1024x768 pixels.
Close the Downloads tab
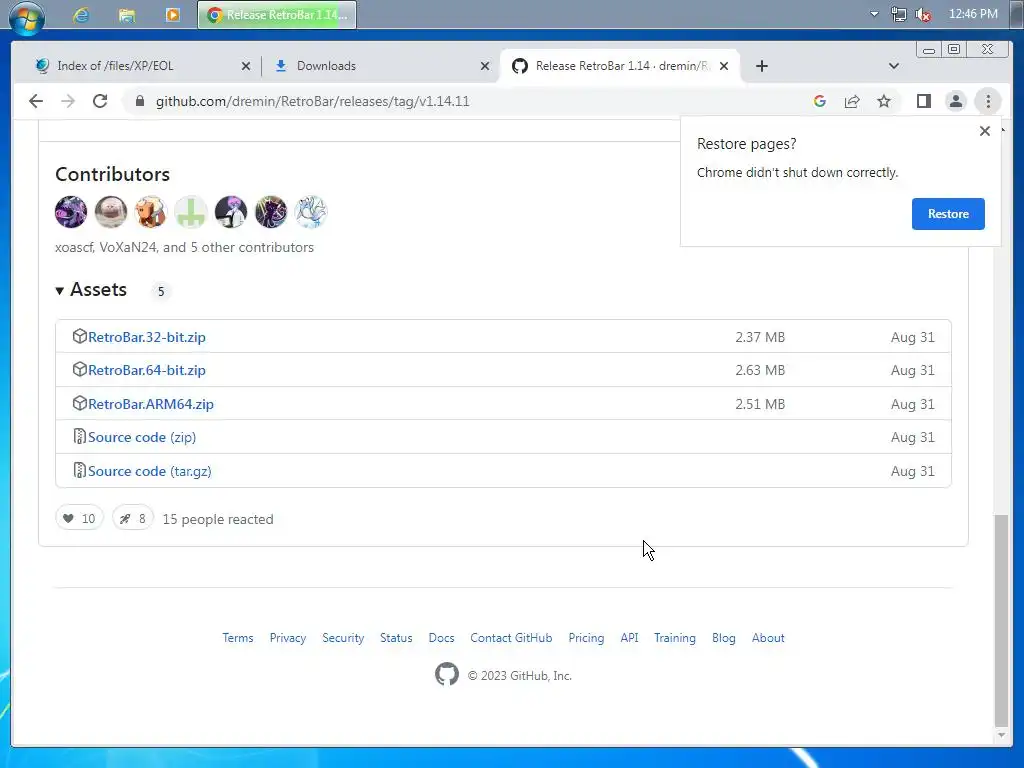pyautogui.click(x=485, y=66)
